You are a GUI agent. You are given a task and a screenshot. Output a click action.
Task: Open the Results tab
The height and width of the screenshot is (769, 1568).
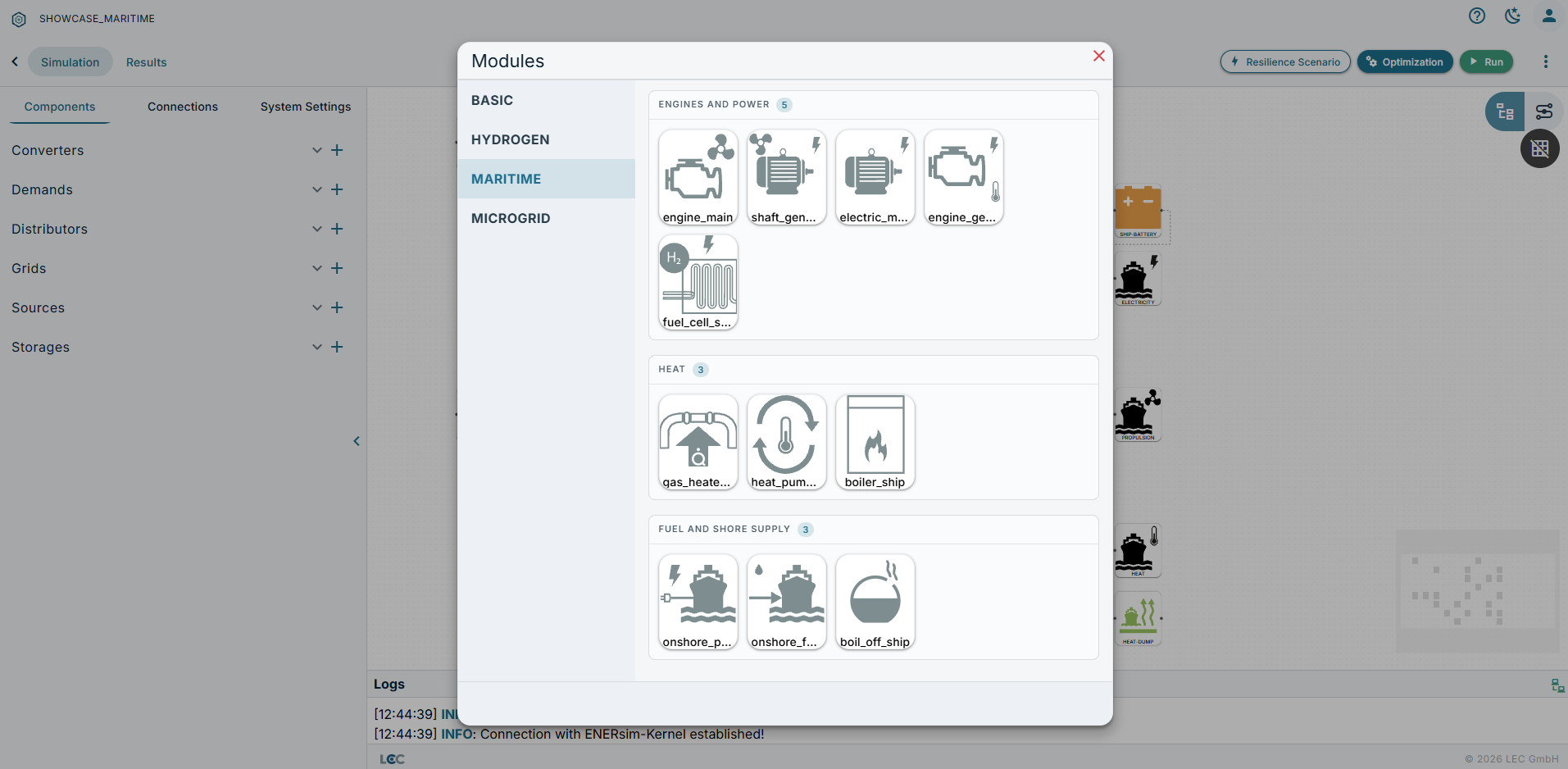pos(147,62)
